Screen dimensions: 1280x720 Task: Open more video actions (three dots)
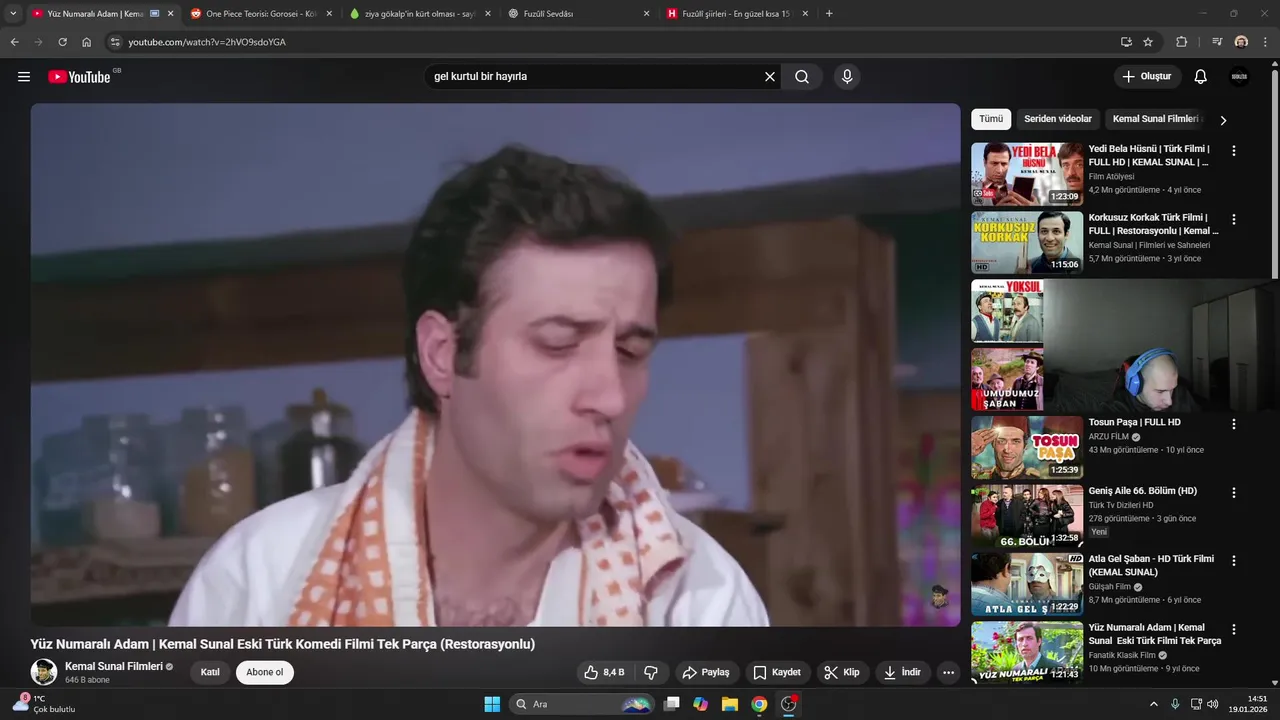point(948,672)
